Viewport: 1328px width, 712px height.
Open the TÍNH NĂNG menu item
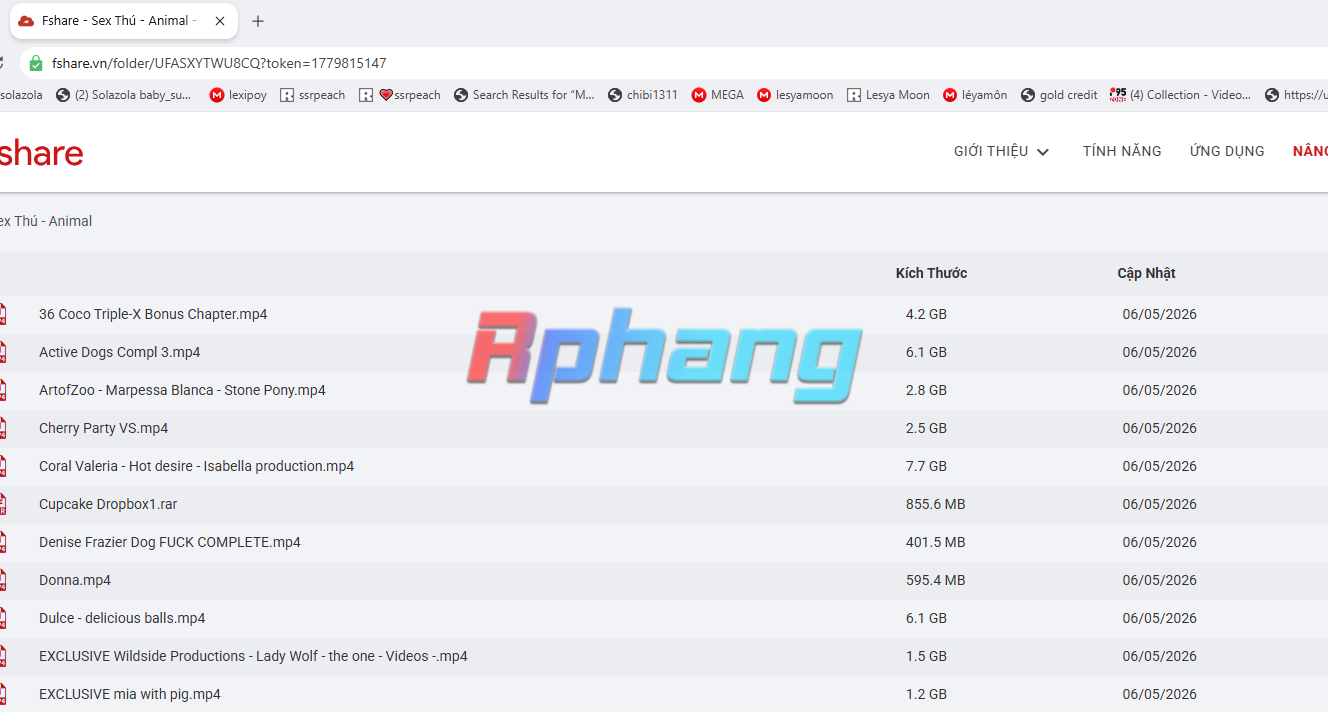point(1122,152)
